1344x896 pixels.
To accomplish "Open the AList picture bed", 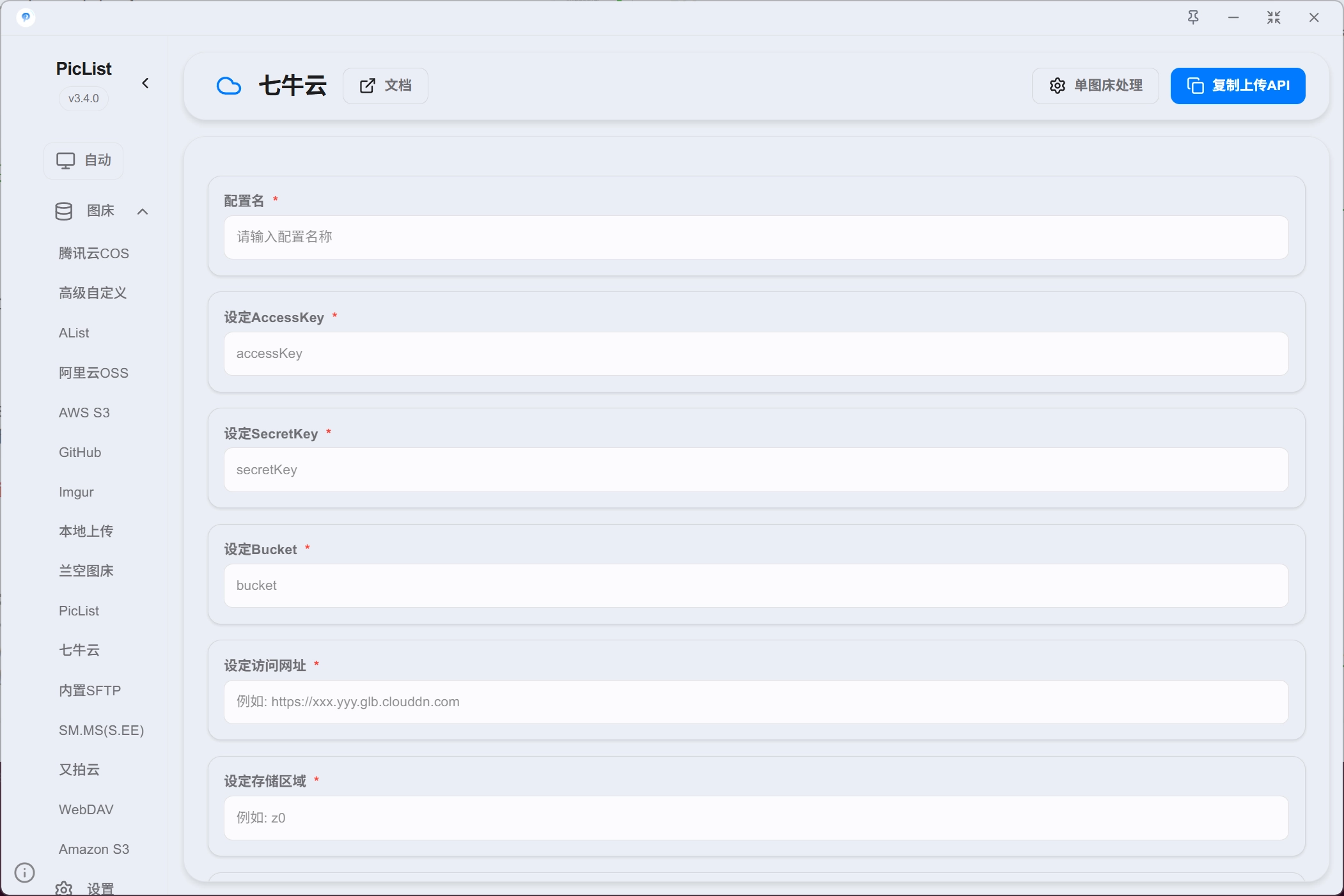I will click(x=74, y=333).
